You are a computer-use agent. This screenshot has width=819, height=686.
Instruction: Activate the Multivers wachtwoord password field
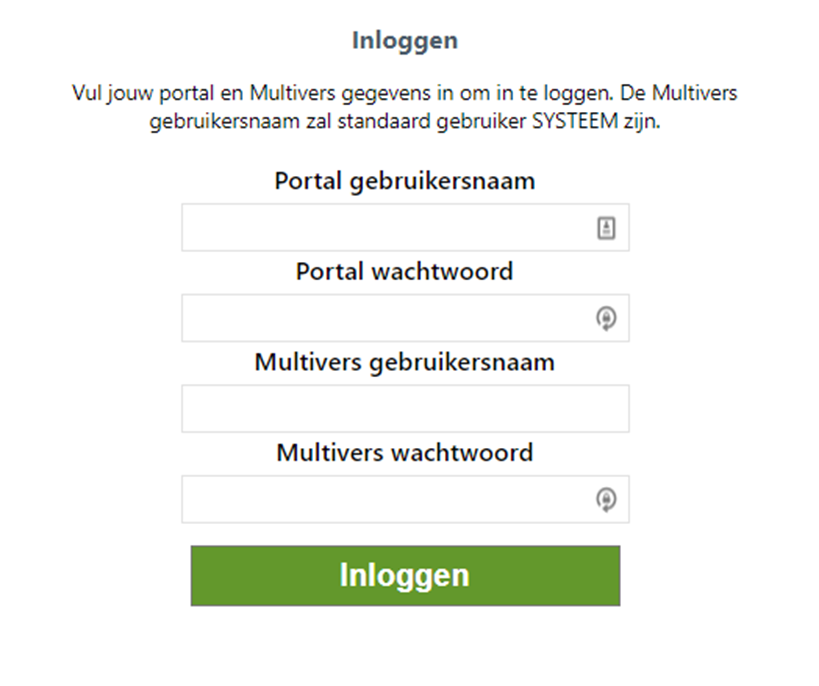click(x=385, y=499)
